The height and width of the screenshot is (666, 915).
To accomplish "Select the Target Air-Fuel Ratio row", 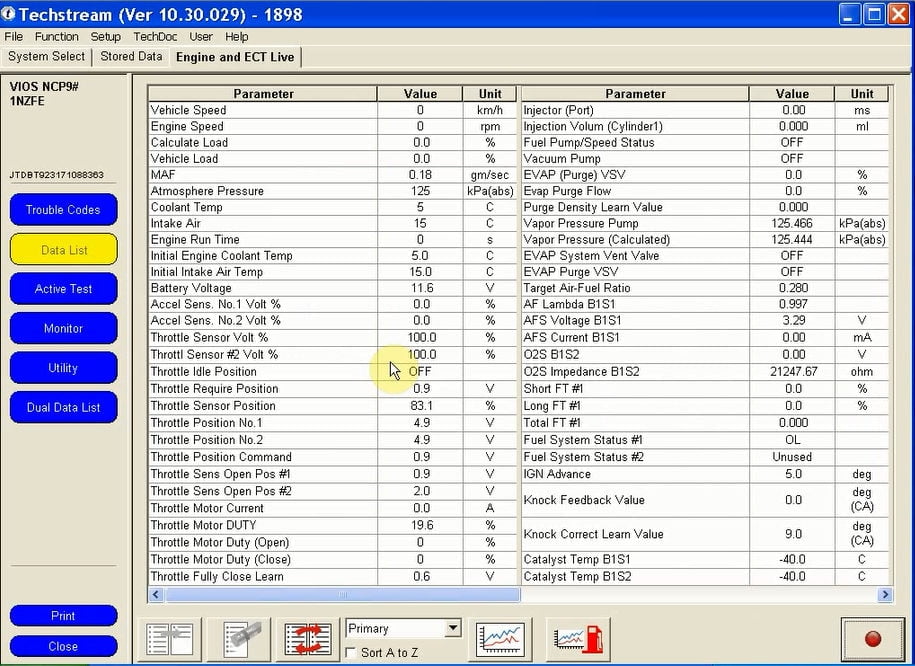I will tap(705, 288).
